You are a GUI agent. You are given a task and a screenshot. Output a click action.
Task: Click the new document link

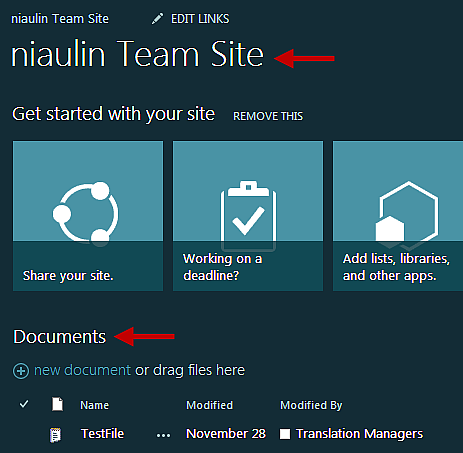[x=82, y=370]
